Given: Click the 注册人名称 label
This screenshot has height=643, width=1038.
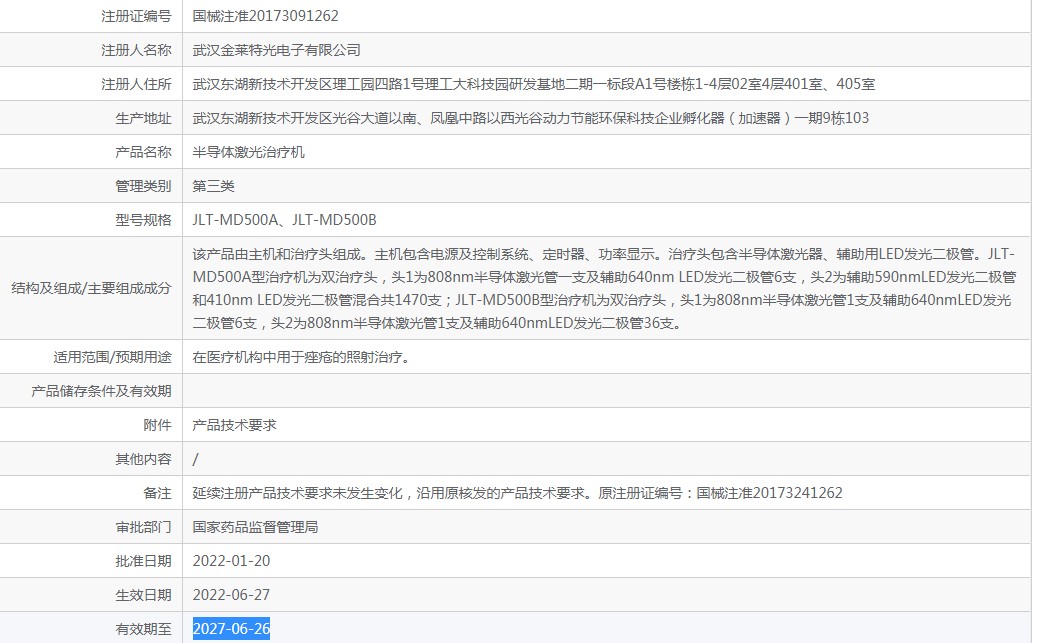Looking at the screenshot, I should (136, 50).
